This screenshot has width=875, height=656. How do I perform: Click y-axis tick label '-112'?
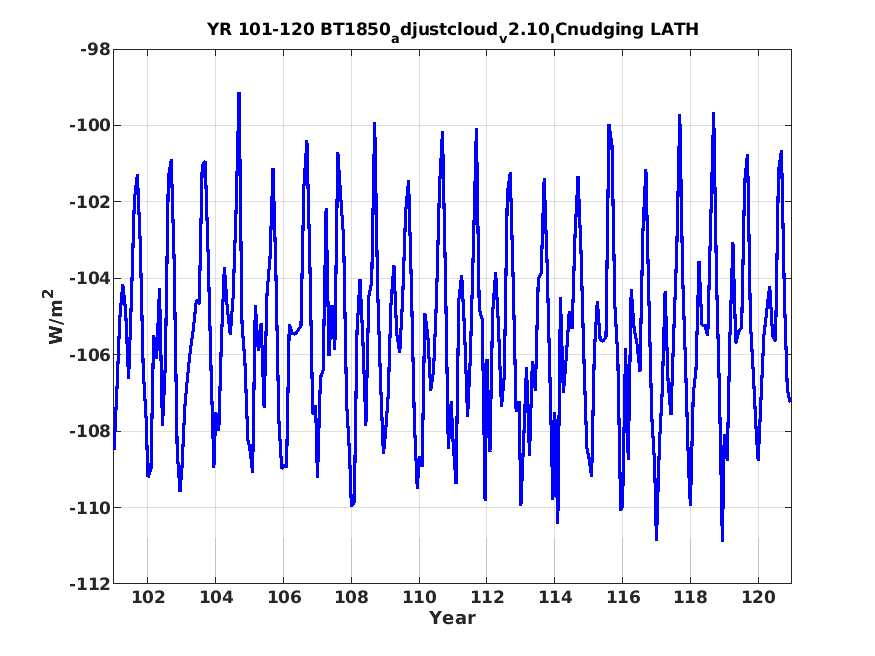point(90,584)
